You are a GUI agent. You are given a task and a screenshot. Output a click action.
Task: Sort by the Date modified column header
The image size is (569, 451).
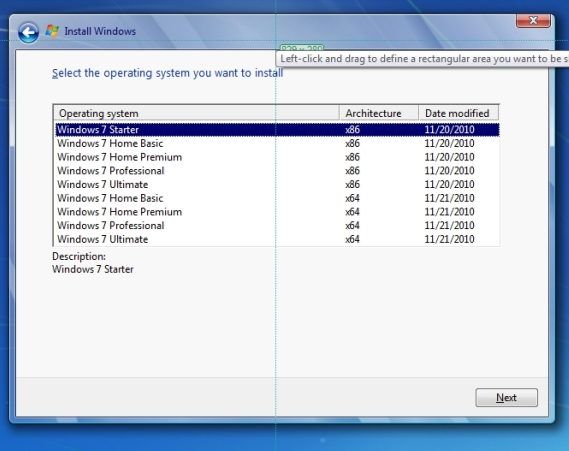pyautogui.click(x=459, y=113)
